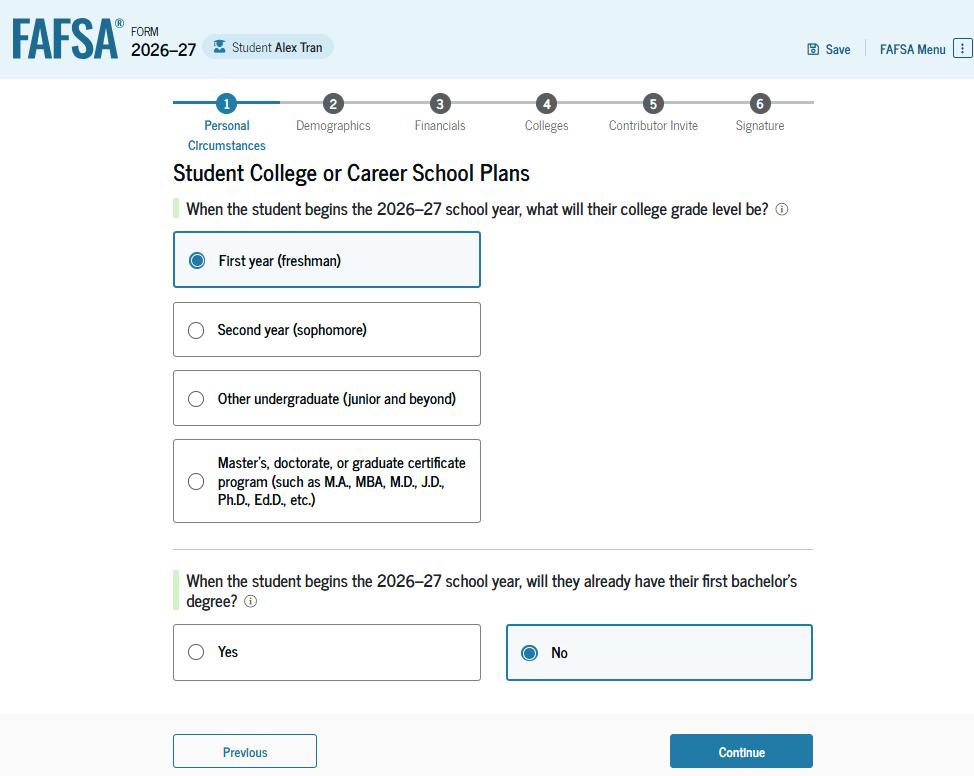Click info icon beside bachelor's degree question
This screenshot has width=974, height=776.
(x=250, y=602)
